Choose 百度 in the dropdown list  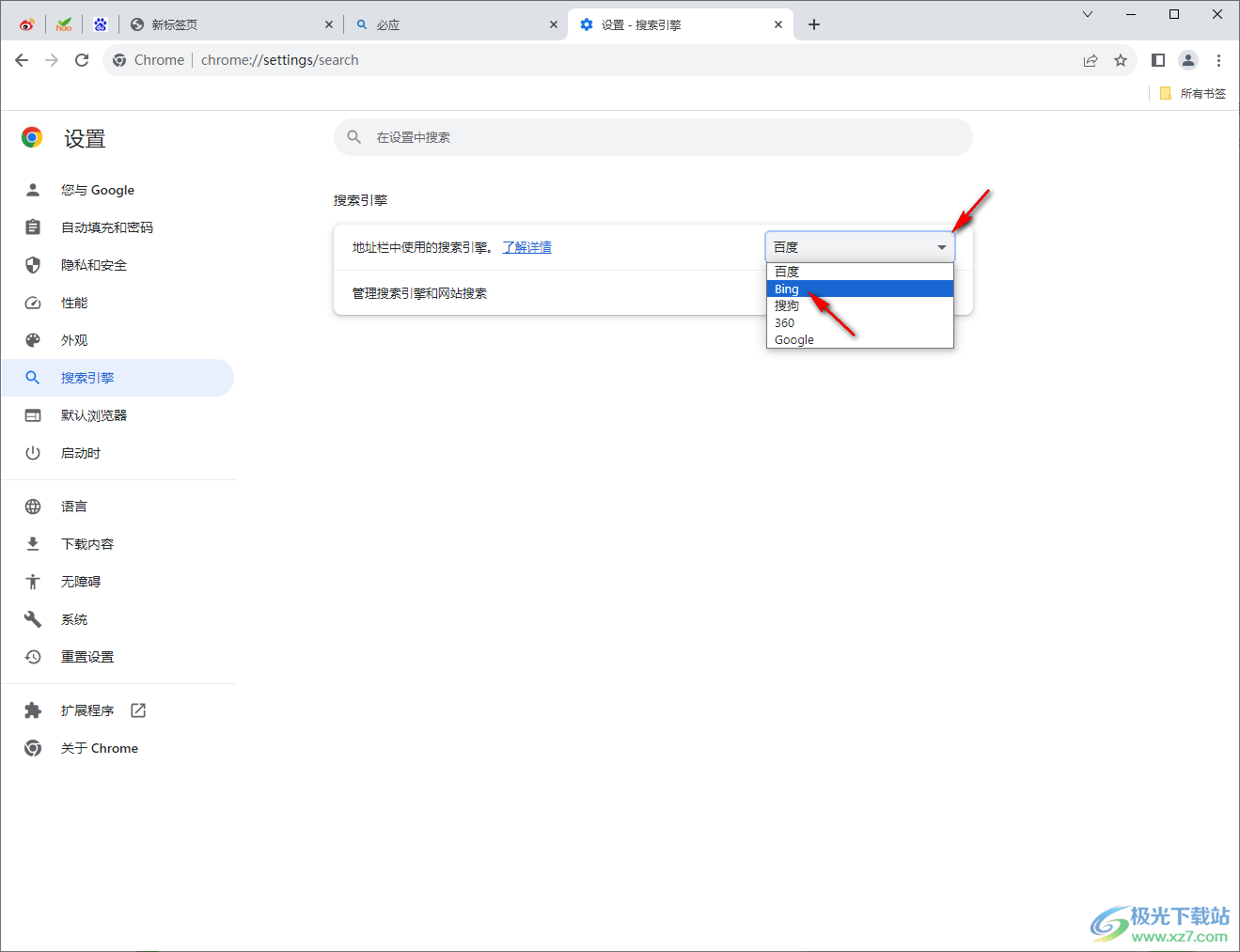(860, 272)
